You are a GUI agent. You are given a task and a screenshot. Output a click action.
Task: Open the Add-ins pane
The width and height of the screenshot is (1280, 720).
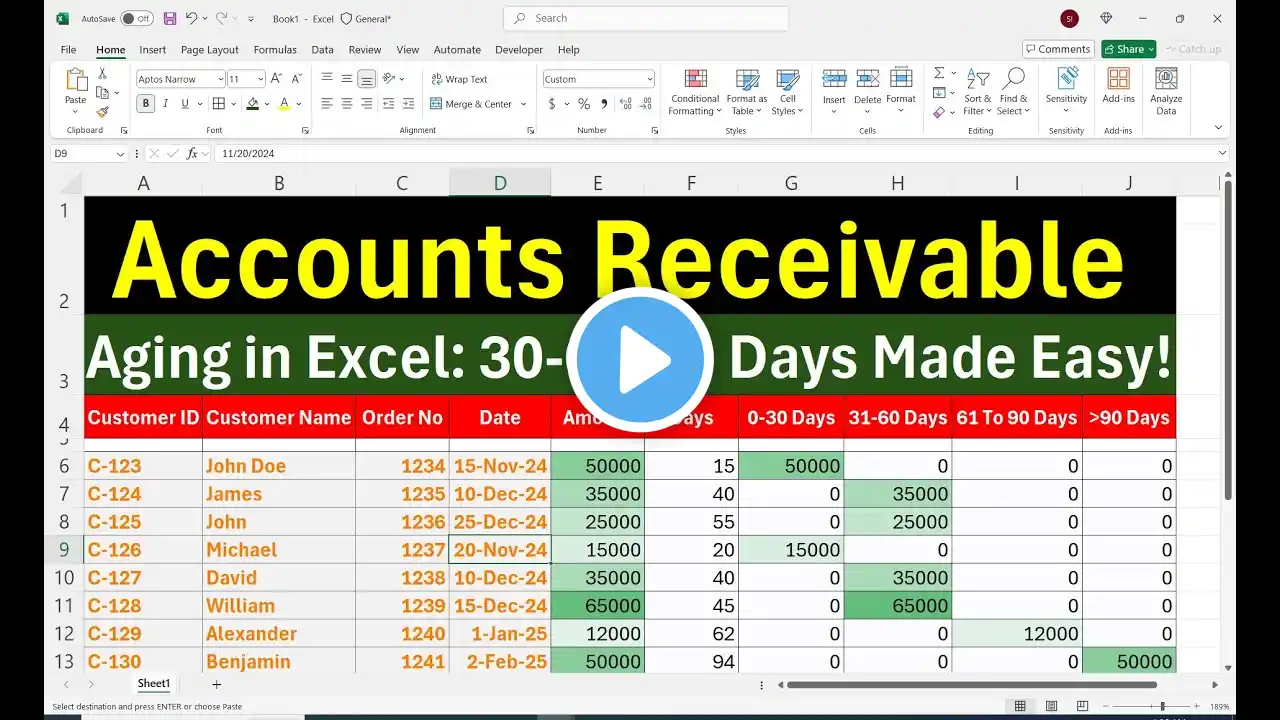click(x=1118, y=86)
